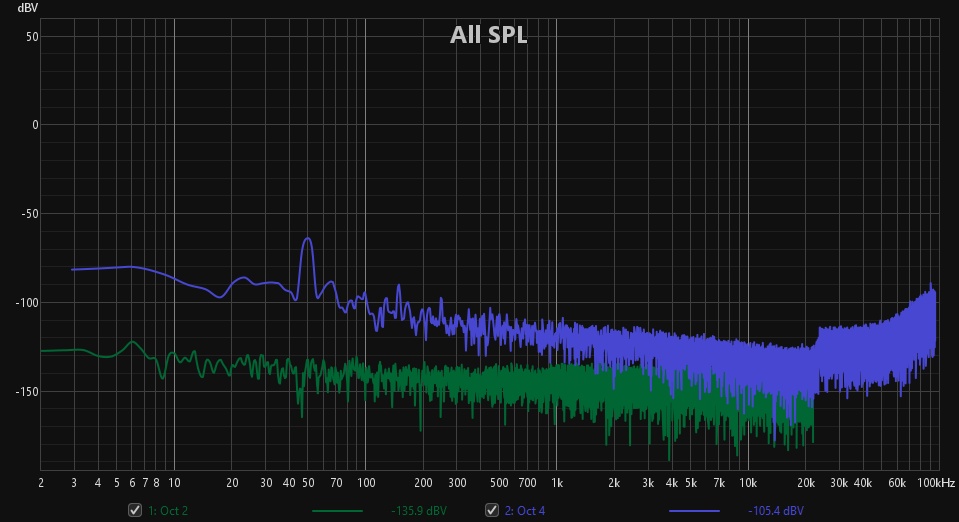
Task: Click the -50 label on vertical axis
Action: coord(29,214)
